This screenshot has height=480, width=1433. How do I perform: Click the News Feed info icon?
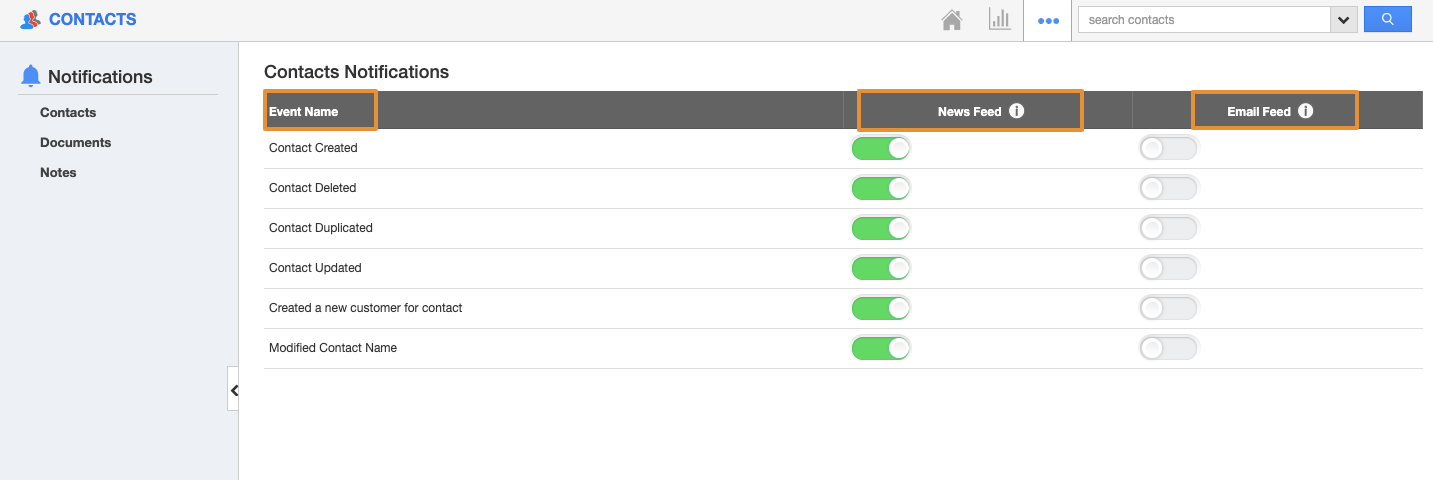pyautogui.click(x=1017, y=111)
